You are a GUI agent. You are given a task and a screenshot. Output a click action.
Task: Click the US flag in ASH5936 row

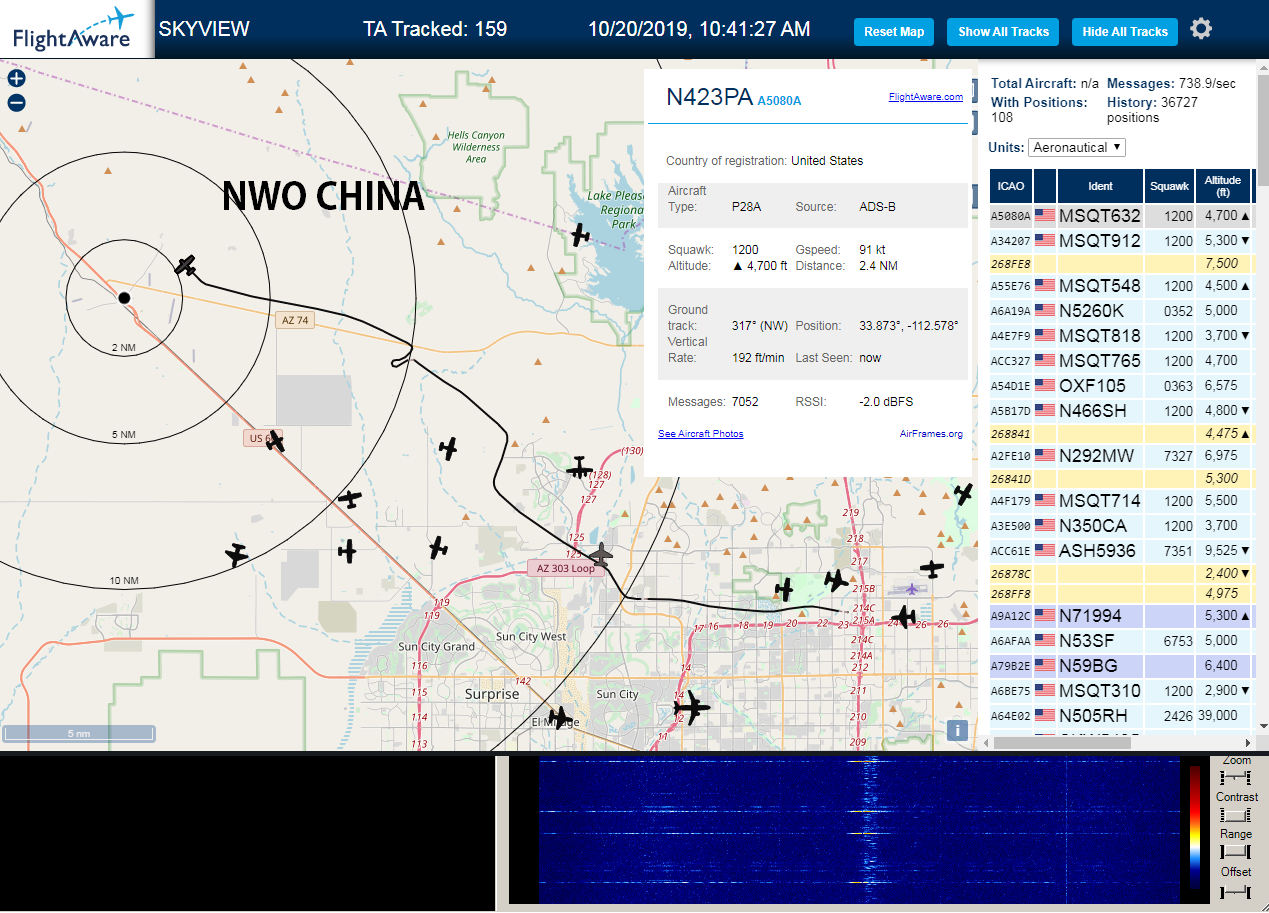[1045, 550]
